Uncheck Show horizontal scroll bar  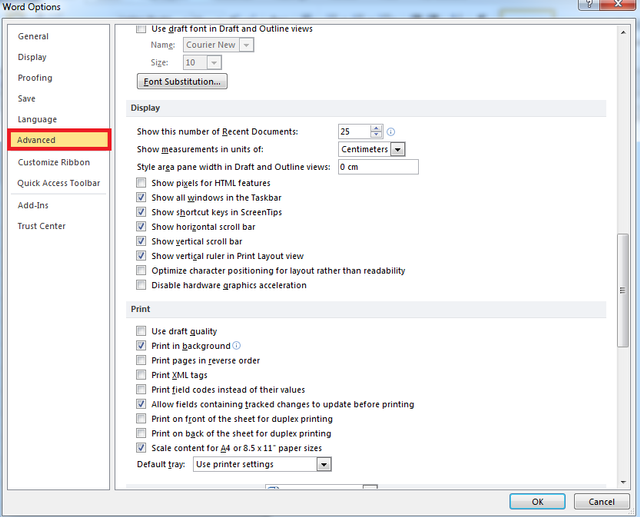(x=141, y=227)
